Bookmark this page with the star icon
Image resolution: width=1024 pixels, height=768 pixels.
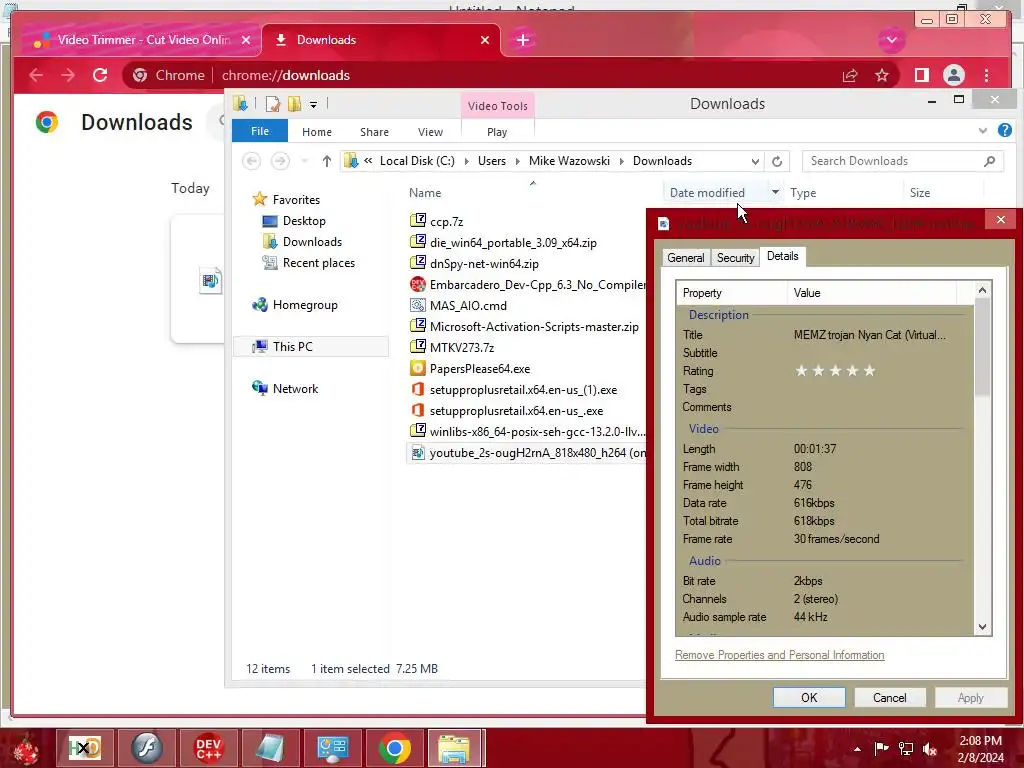[x=882, y=75]
